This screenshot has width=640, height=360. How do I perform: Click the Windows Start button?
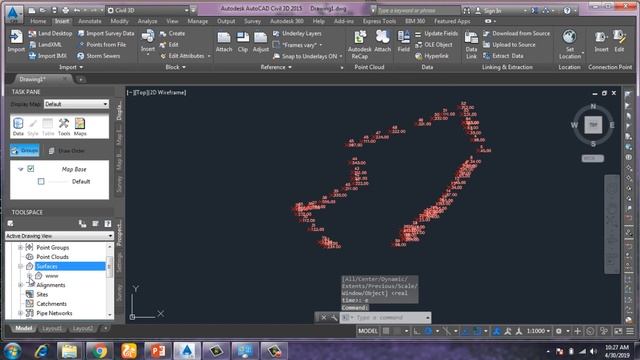pyautogui.click(x=13, y=351)
